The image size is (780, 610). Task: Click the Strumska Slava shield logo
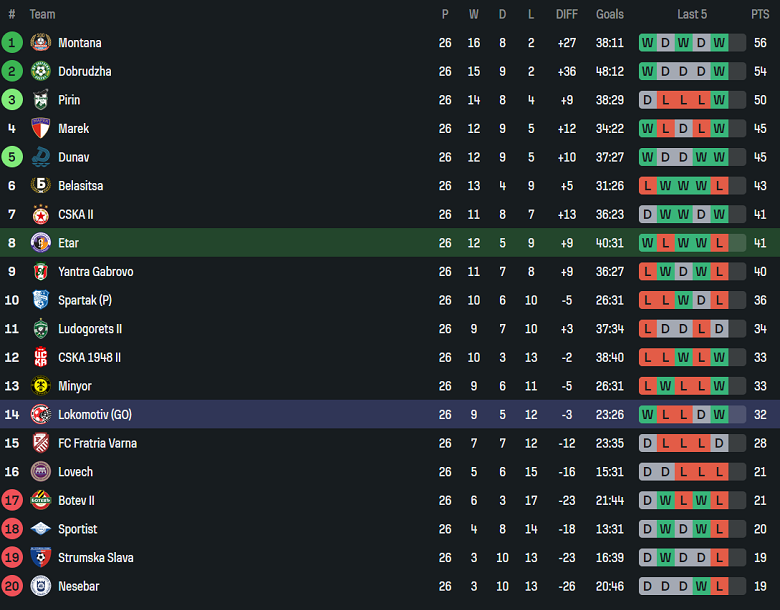pyautogui.click(x=41, y=558)
